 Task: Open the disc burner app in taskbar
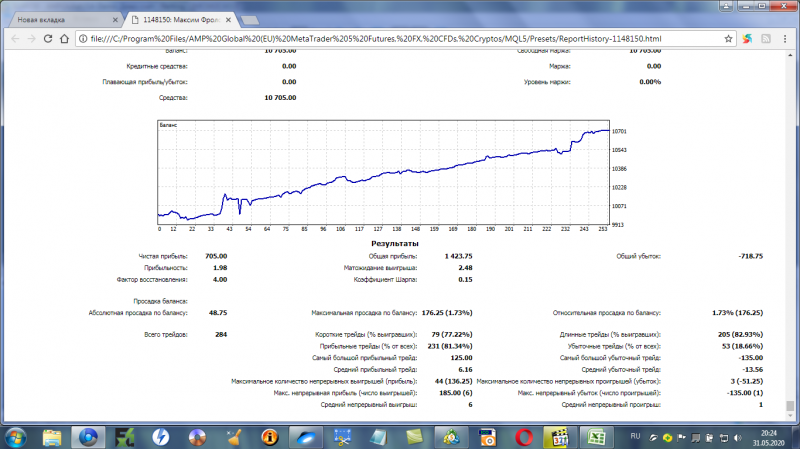pos(197,438)
